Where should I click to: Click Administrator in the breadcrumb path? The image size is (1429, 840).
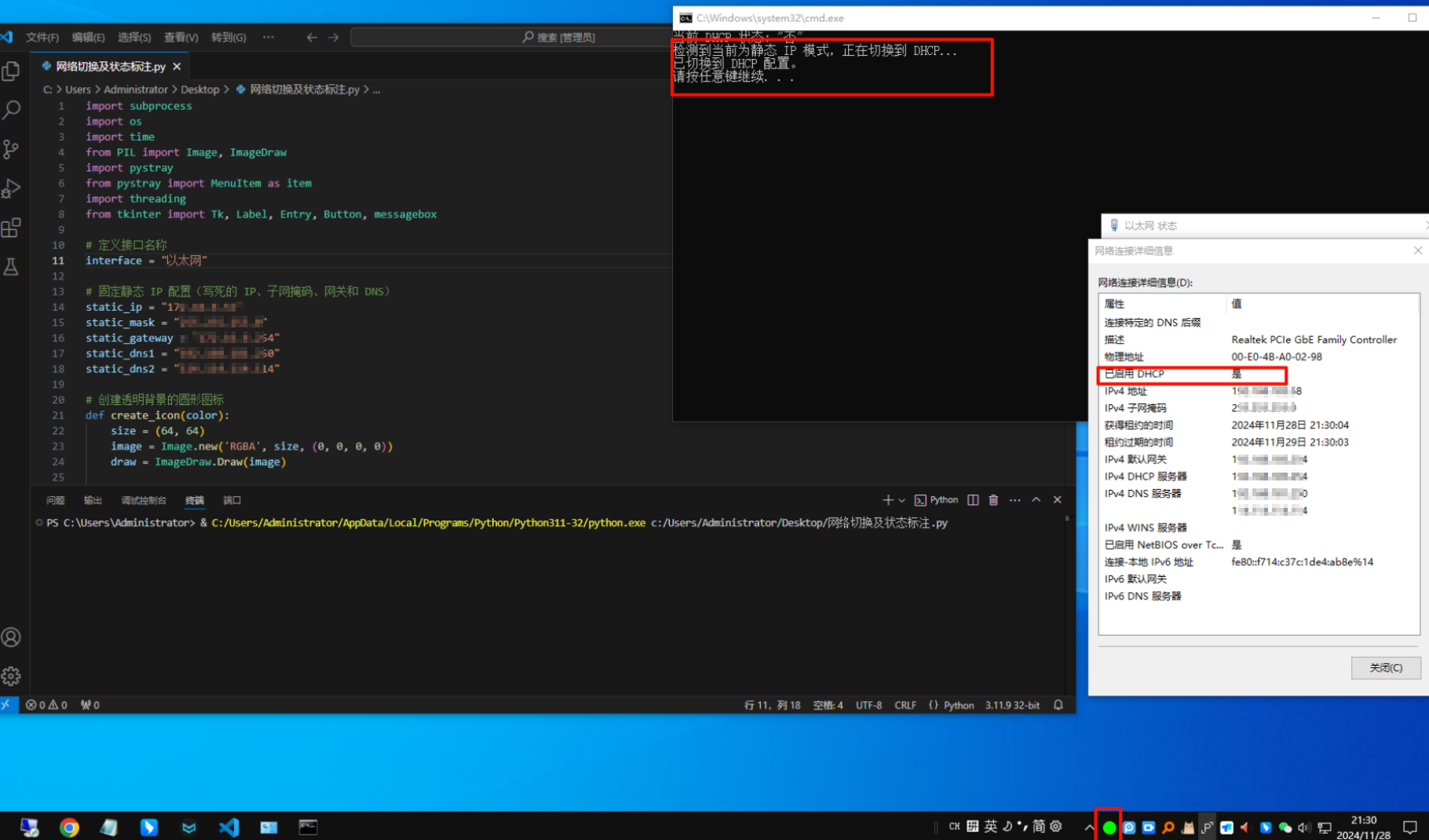[x=136, y=89]
